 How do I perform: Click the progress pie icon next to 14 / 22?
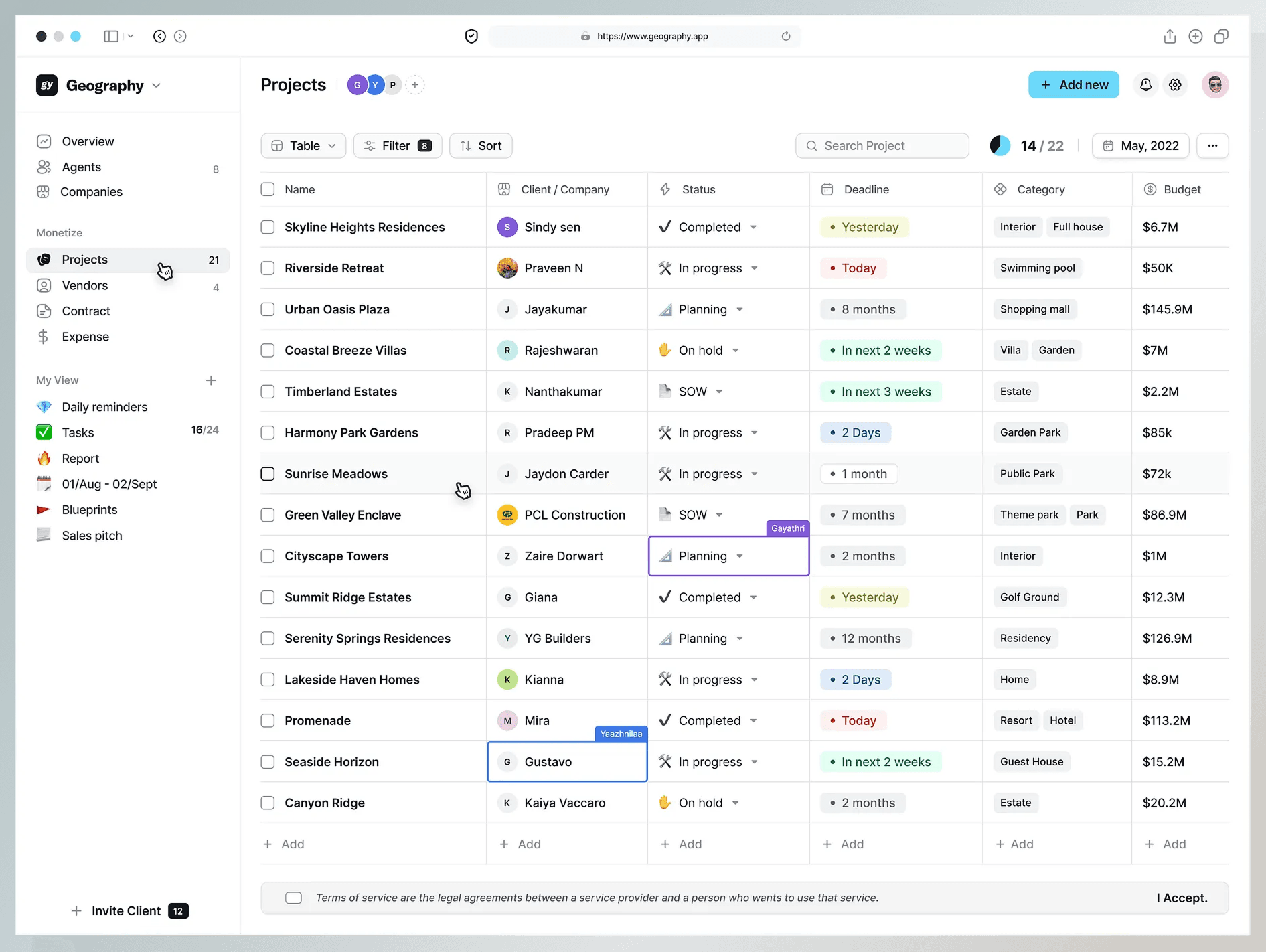coord(1000,145)
